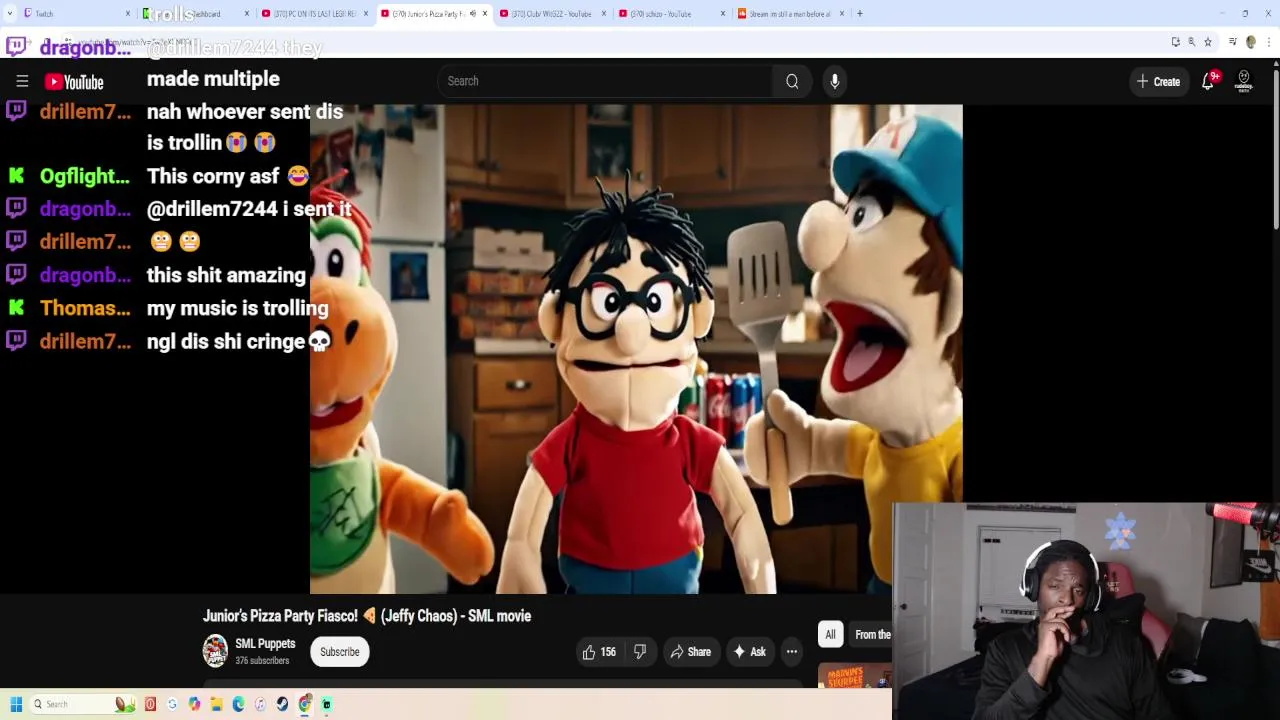Click the Windows taskbar search box
The image size is (1280, 720).
(x=85, y=704)
